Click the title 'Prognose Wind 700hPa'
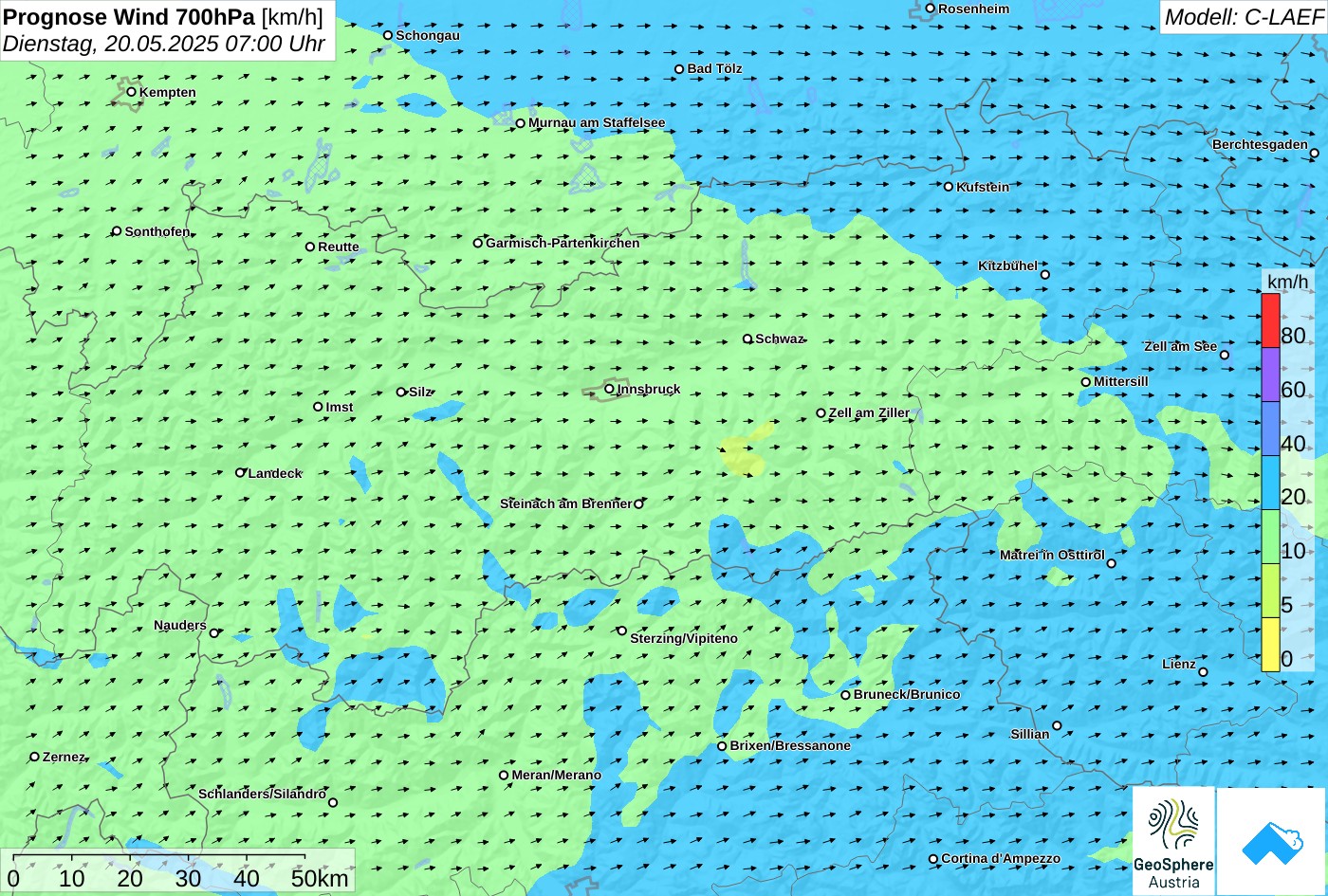Image resolution: width=1328 pixels, height=896 pixels. tap(130, 16)
